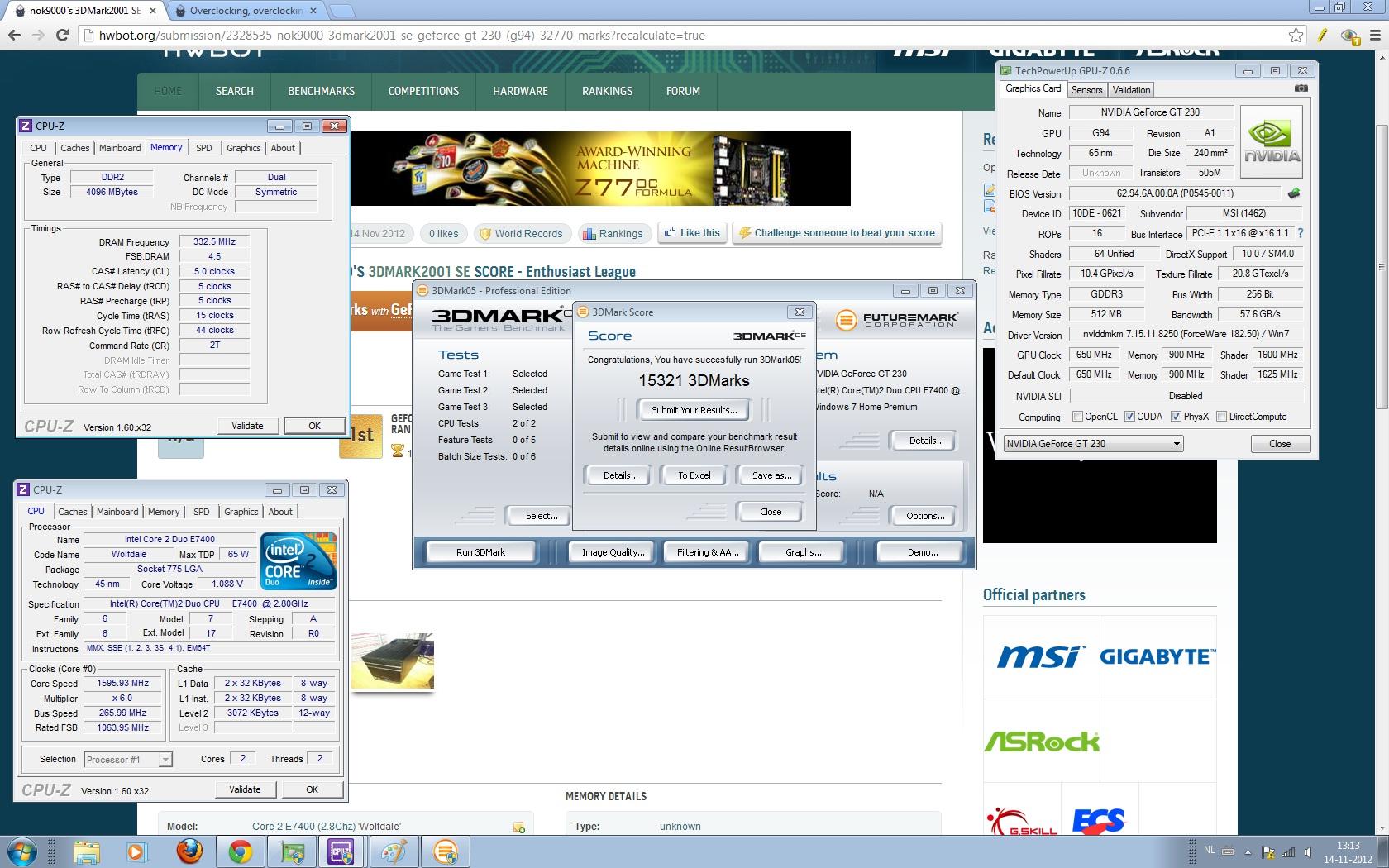Click the eye extension icon with badge

1349,36
